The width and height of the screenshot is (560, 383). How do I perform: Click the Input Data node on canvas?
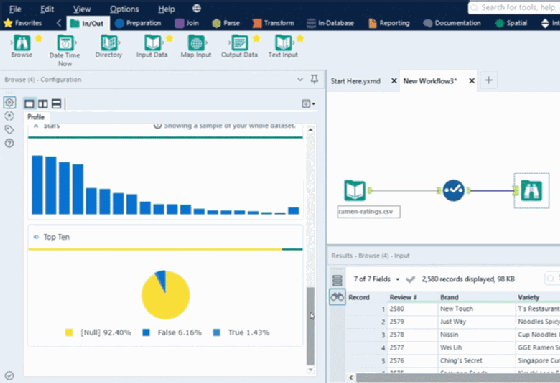355,190
